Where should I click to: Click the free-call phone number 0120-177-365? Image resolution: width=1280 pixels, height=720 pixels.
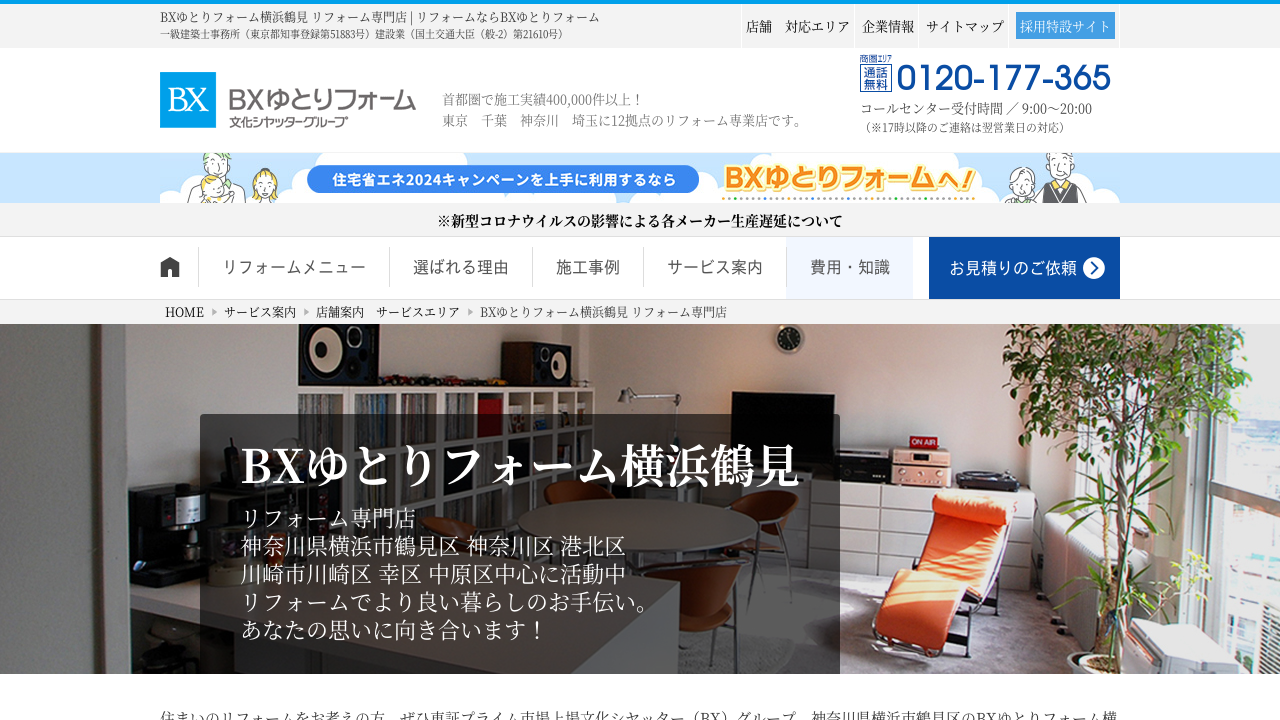1002,77
